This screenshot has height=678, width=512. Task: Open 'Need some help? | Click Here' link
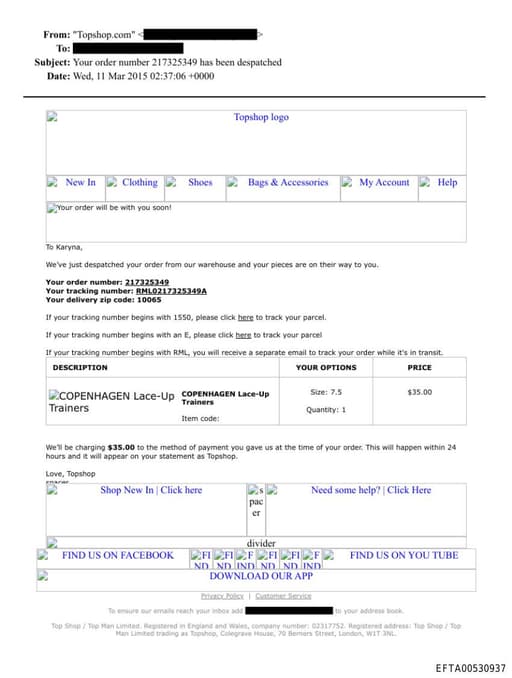coord(371,490)
